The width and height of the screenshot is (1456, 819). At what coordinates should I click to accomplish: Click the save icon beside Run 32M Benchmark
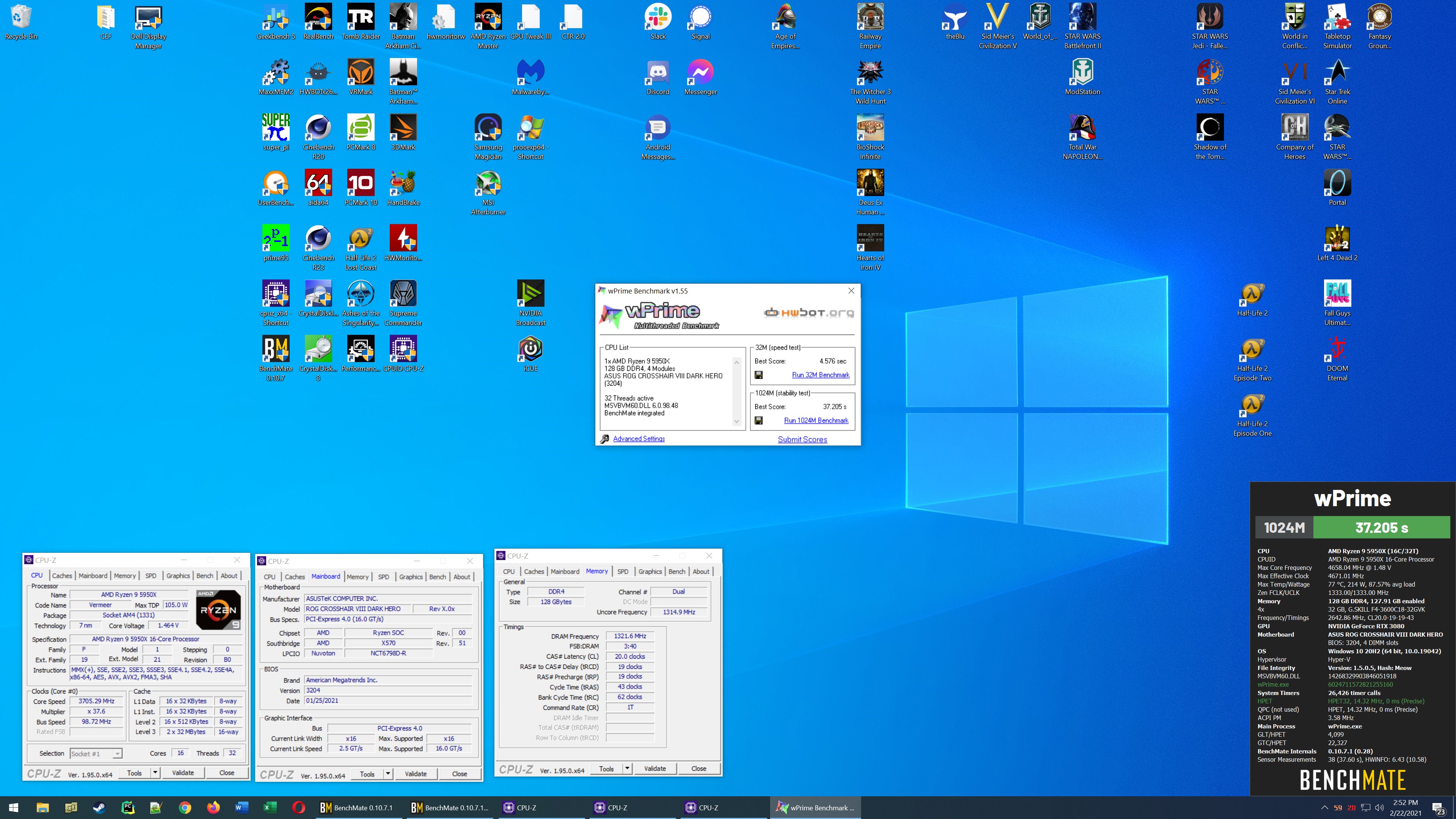click(x=758, y=375)
